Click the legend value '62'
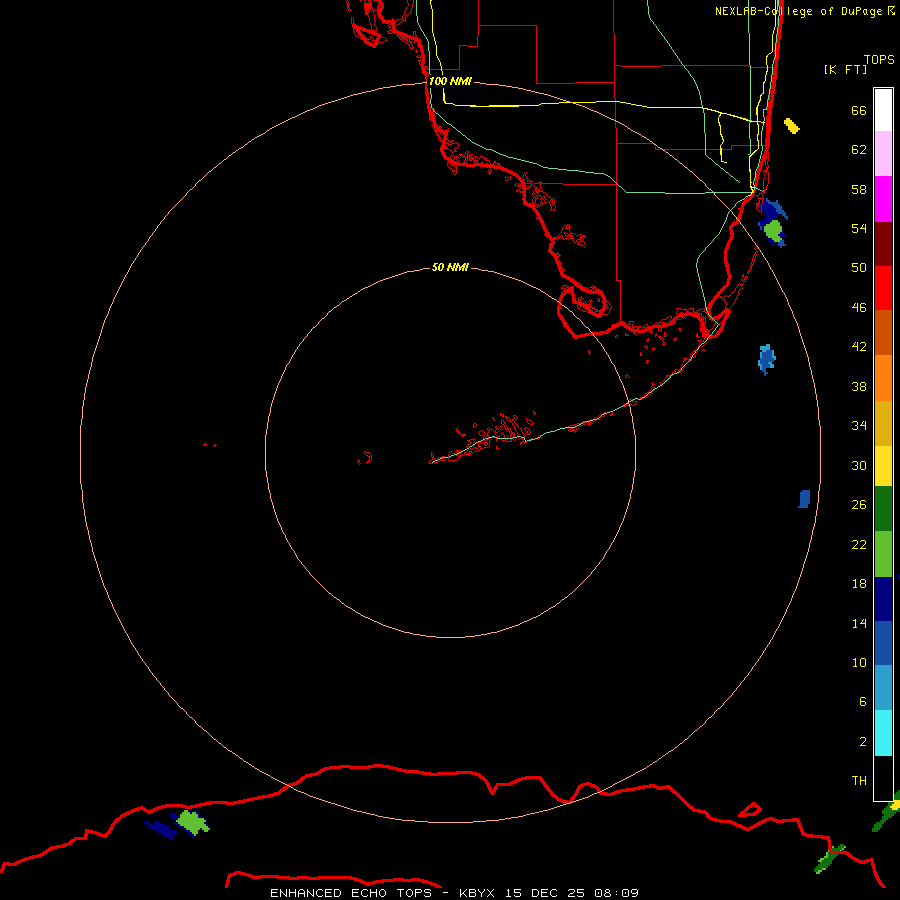Screen dimensions: 900x900 point(859,150)
